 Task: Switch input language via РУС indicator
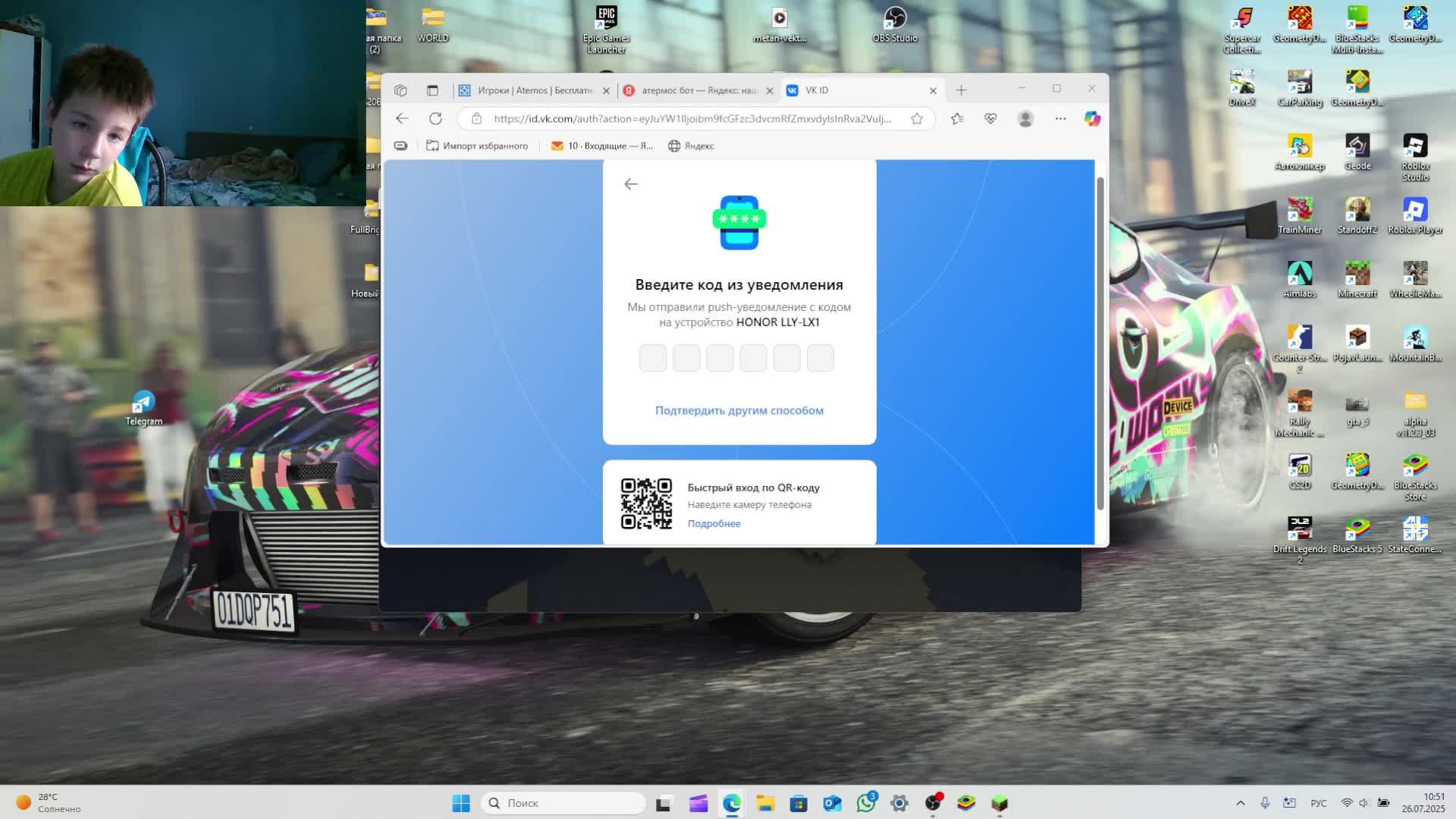[x=1319, y=803]
